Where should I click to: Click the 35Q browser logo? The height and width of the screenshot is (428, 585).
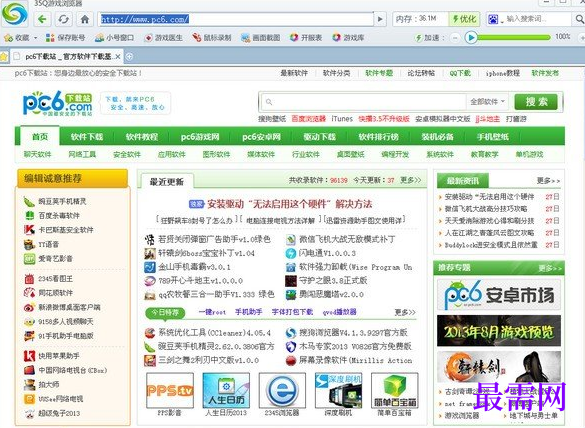point(15,14)
